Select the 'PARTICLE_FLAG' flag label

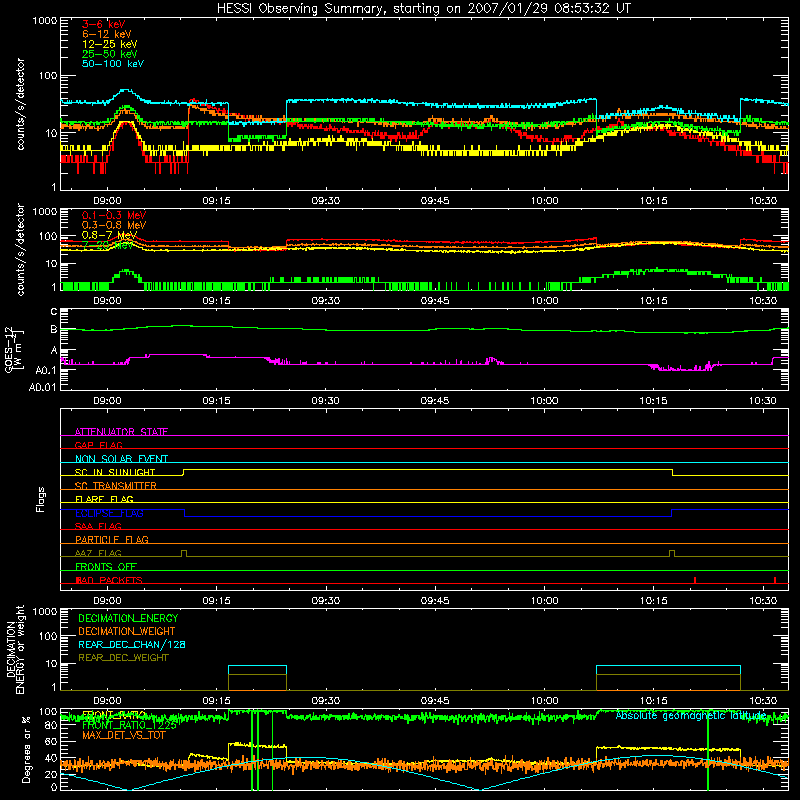pos(112,539)
